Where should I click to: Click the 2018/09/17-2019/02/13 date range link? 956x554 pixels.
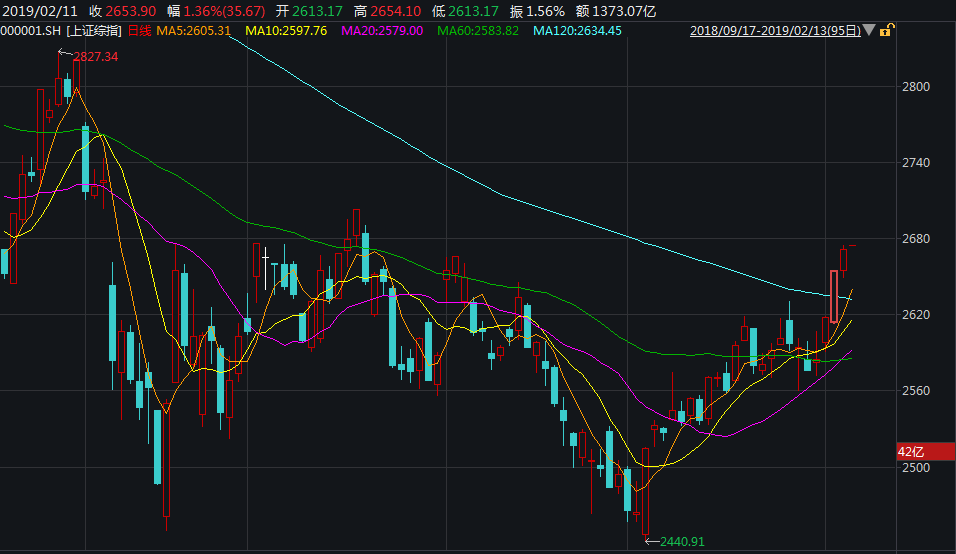pos(775,31)
